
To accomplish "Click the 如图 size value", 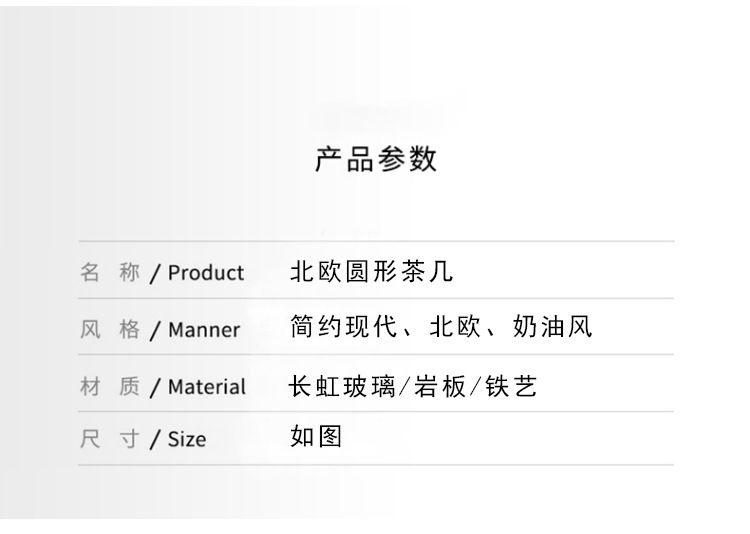I will coord(316,436).
